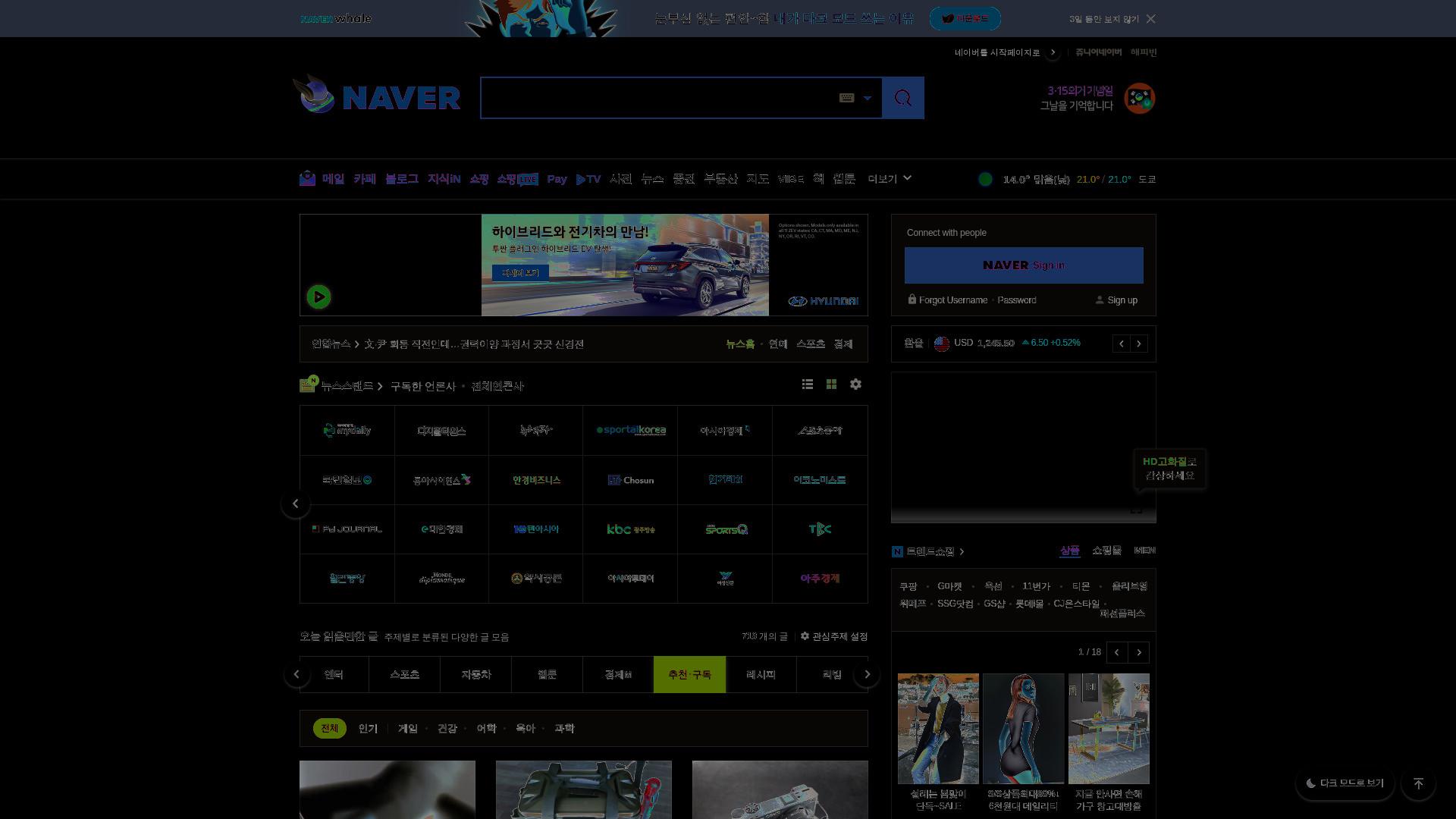Play the Hyundai ad video
1456x819 pixels.
point(318,297)
